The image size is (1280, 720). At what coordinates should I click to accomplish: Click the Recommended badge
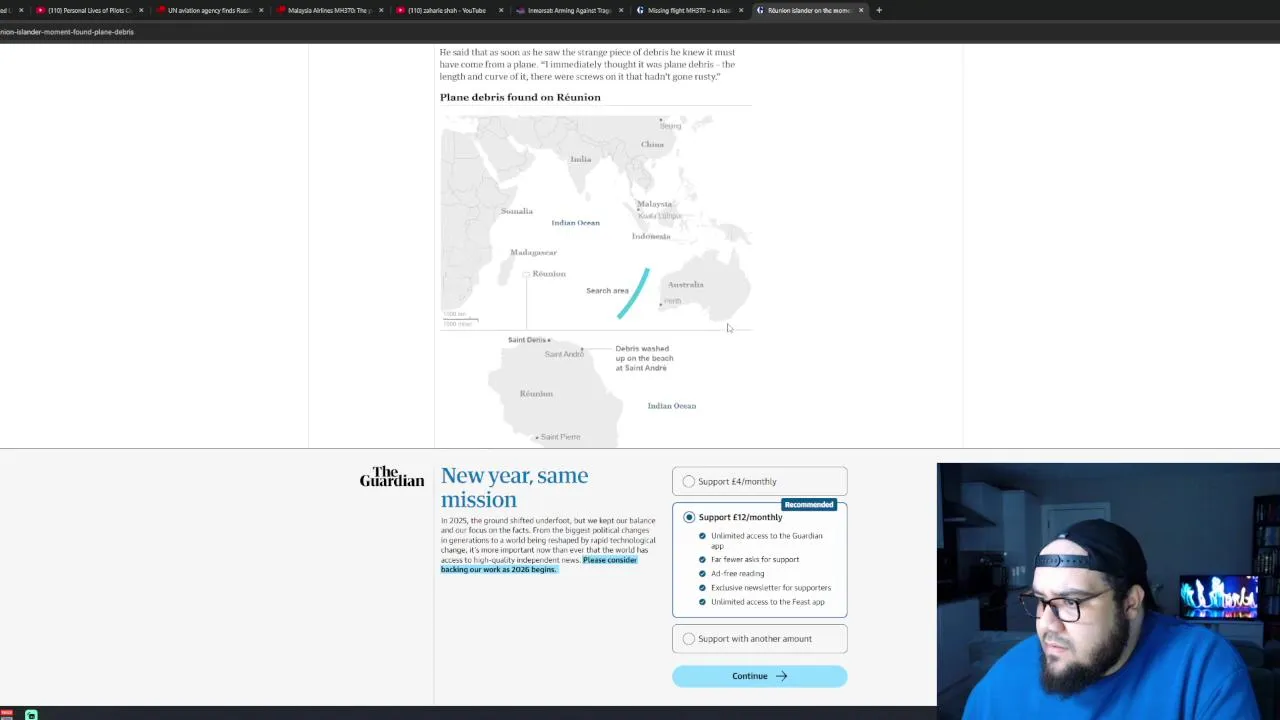pos(809,505)
